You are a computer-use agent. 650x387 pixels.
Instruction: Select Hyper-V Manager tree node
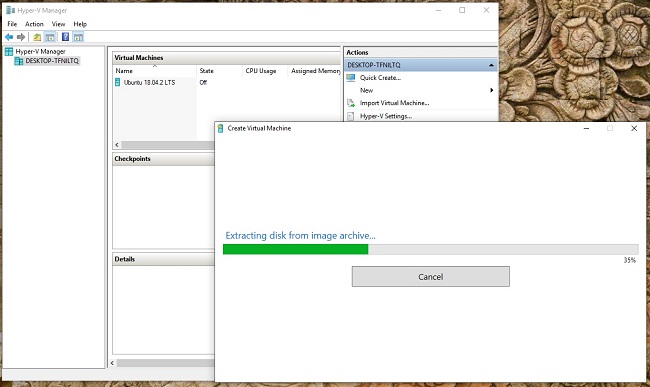point(40,51)
